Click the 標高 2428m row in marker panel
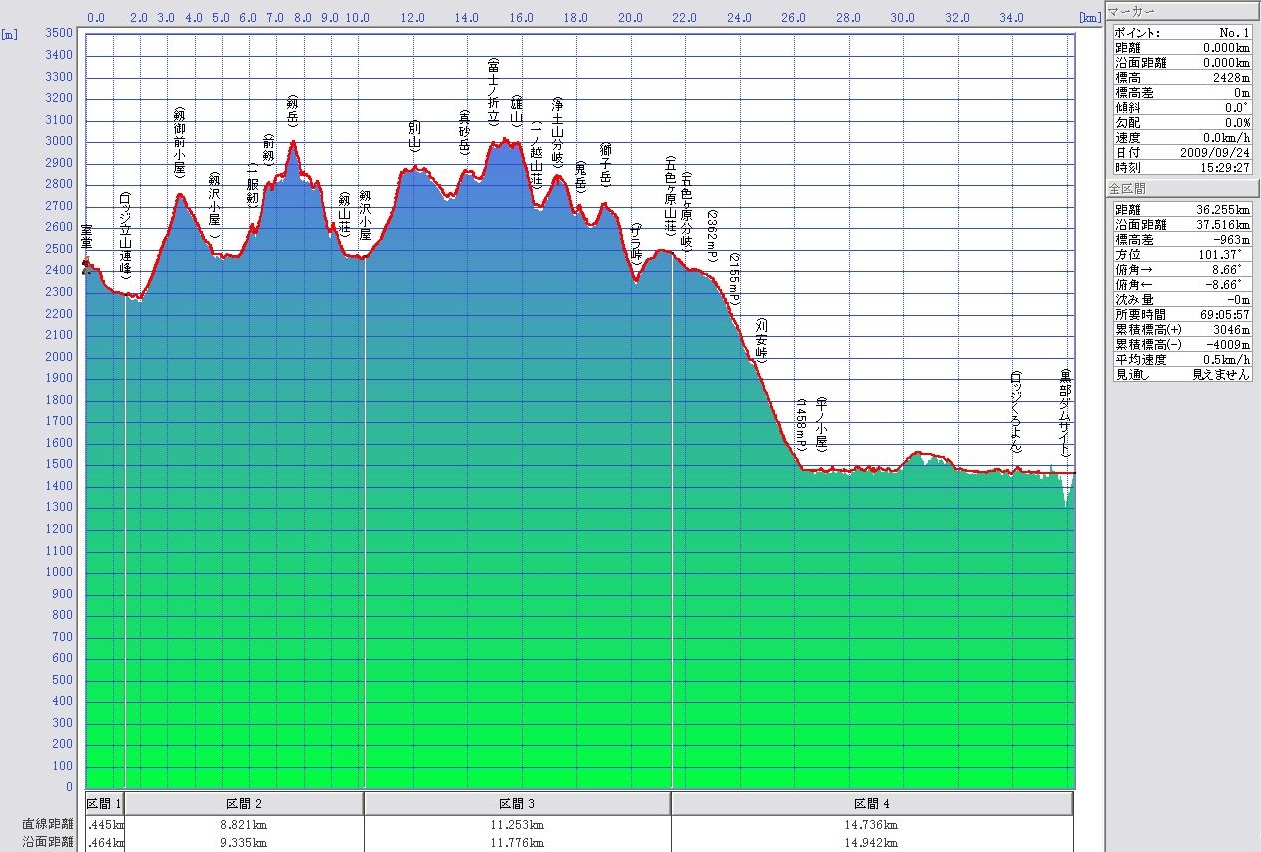The image size is (1261, 852). click(x=1182, y=77)
